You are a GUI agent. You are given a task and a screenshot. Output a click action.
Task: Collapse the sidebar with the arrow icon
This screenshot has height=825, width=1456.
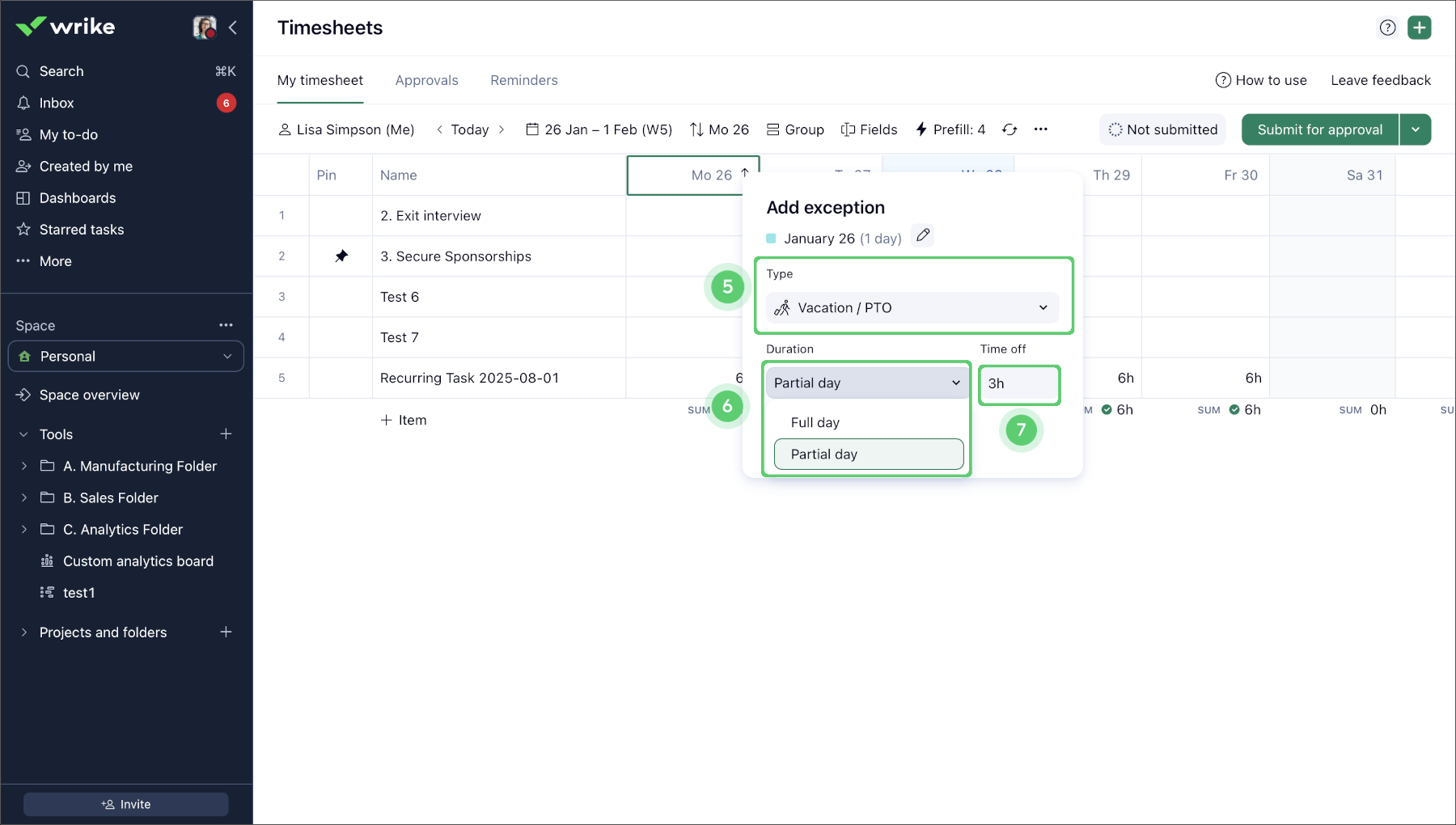pyautogui.click(x=233, y=27)
